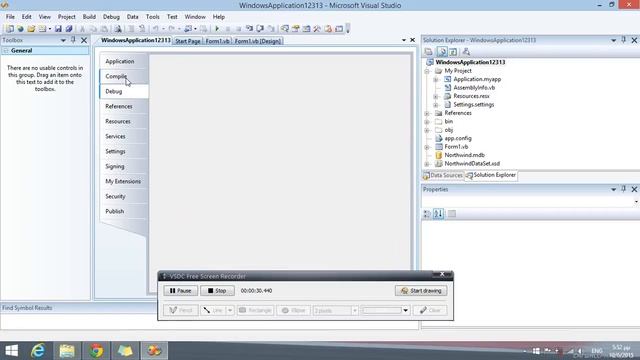Viewport: 640px width, 360px height.
Task: Click the Save All icon
Action: tap(69, 29)
